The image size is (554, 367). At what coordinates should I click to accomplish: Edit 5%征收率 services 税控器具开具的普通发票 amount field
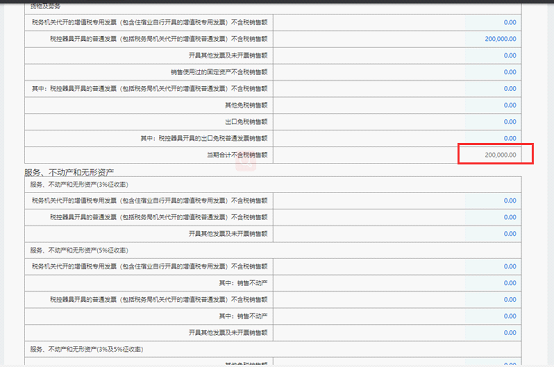pyautogui.click(x=397, y=300)
